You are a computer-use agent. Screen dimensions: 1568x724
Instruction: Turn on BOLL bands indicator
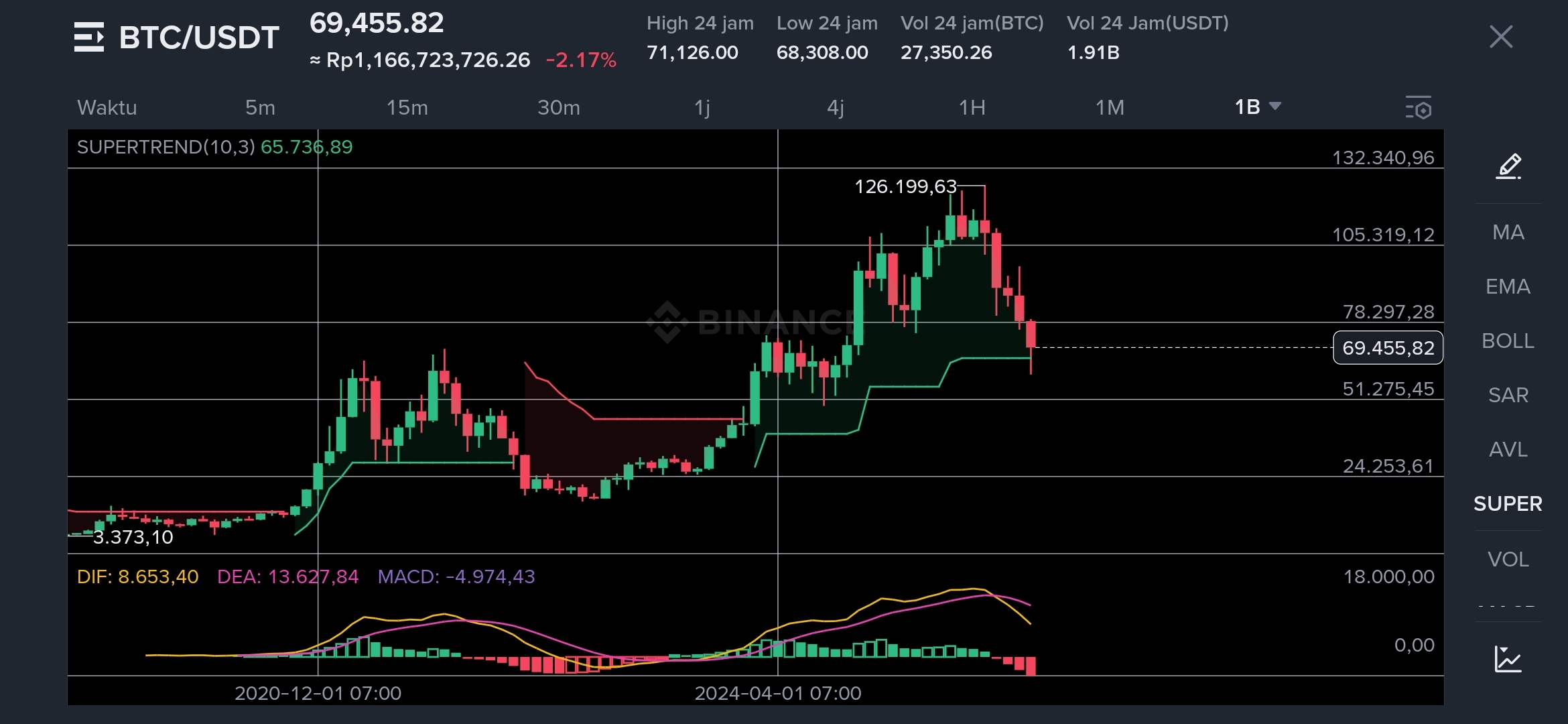(1508, 341)
